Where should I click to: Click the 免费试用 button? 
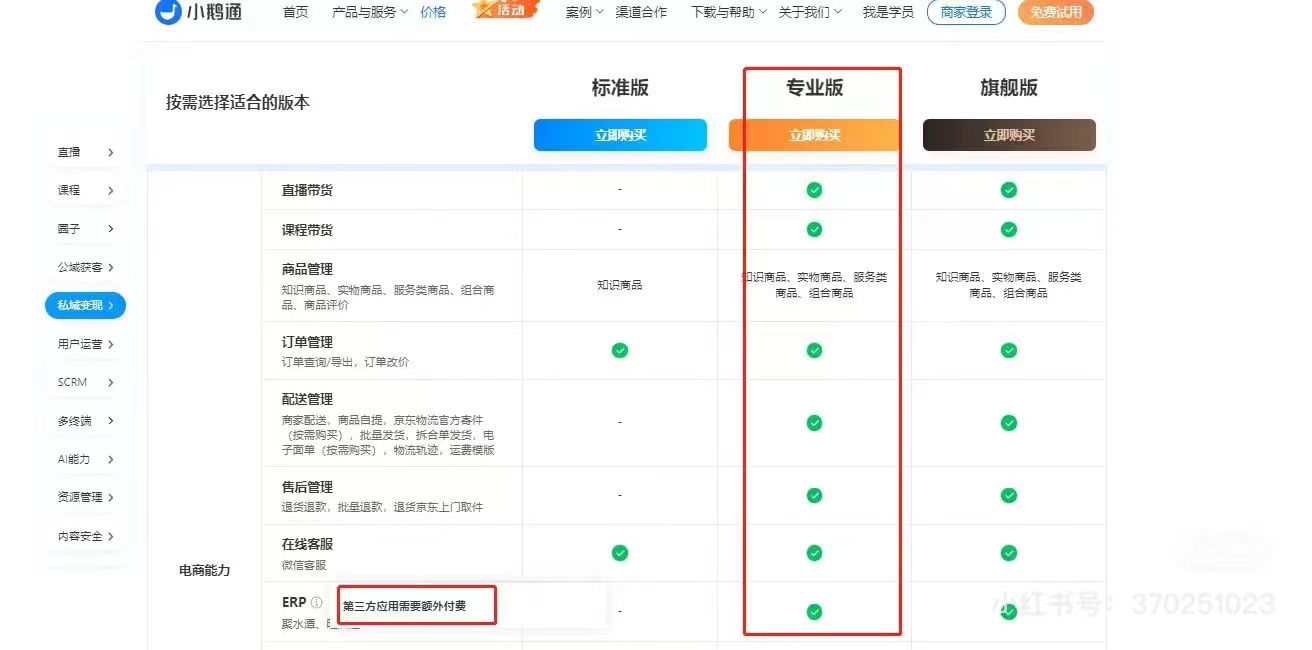[x=1056, y=12]
